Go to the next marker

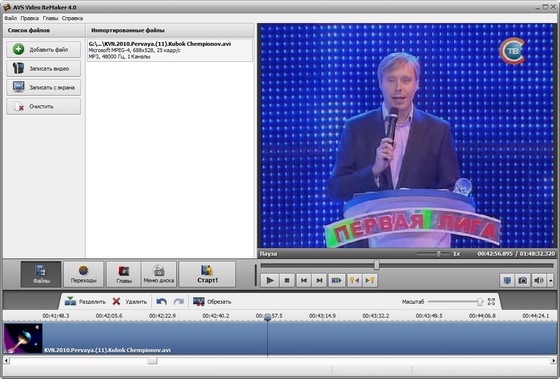pos(370,281)
